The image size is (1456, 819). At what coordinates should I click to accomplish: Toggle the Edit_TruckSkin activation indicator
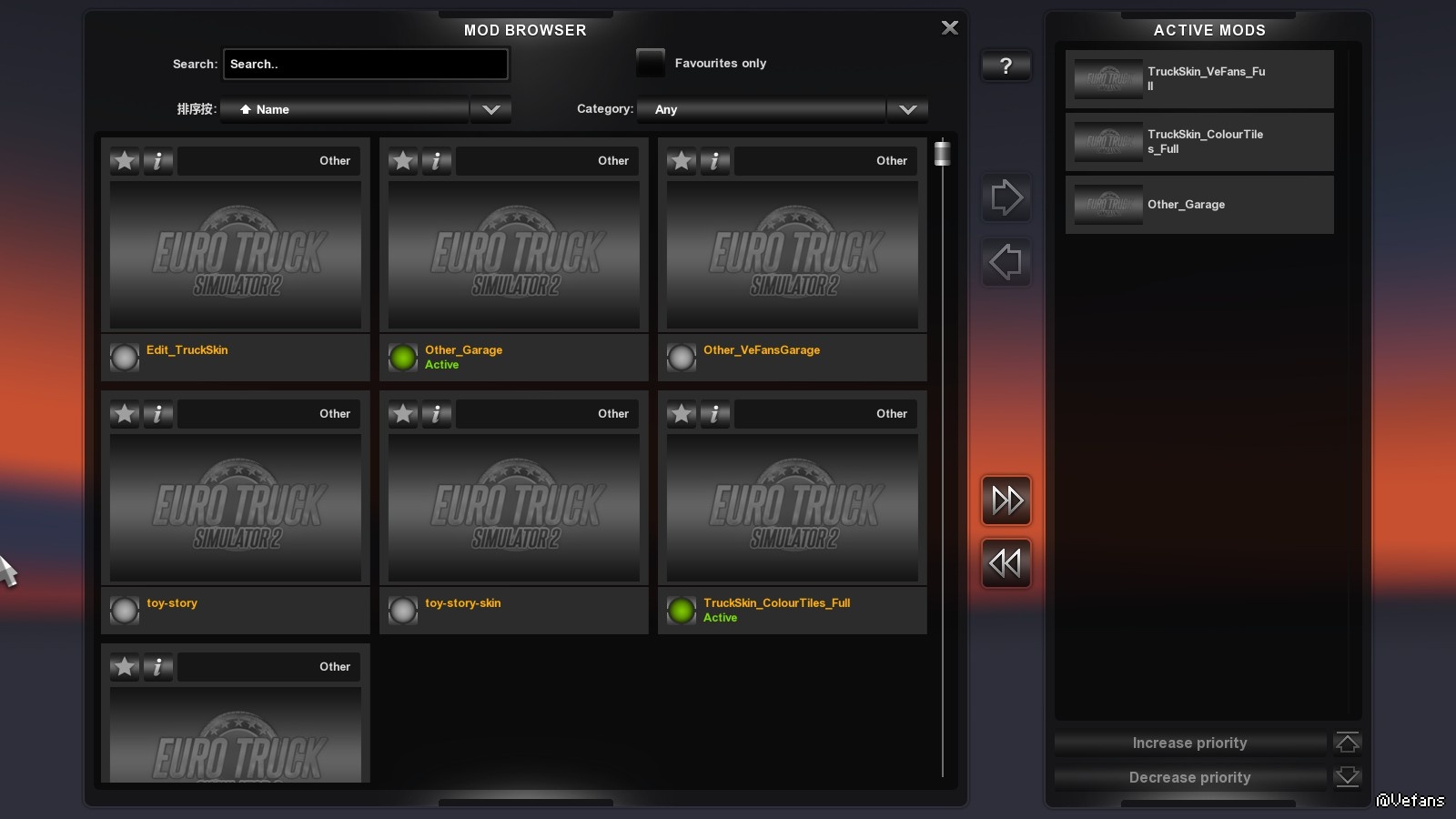pyautogui.click(x=125, y=358)
